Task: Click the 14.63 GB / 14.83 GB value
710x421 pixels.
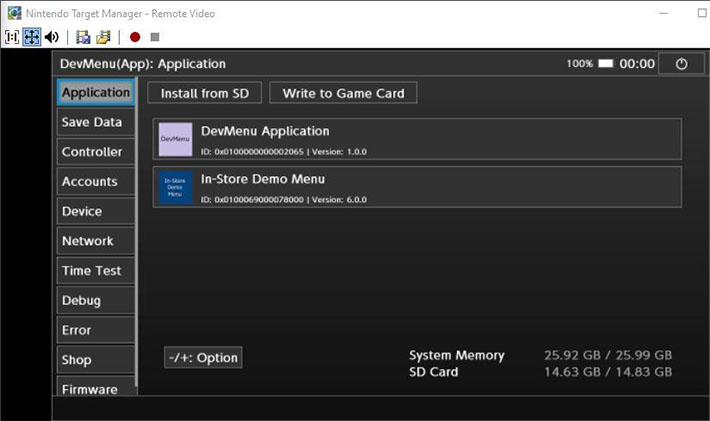Action: (x=608, y=372)
